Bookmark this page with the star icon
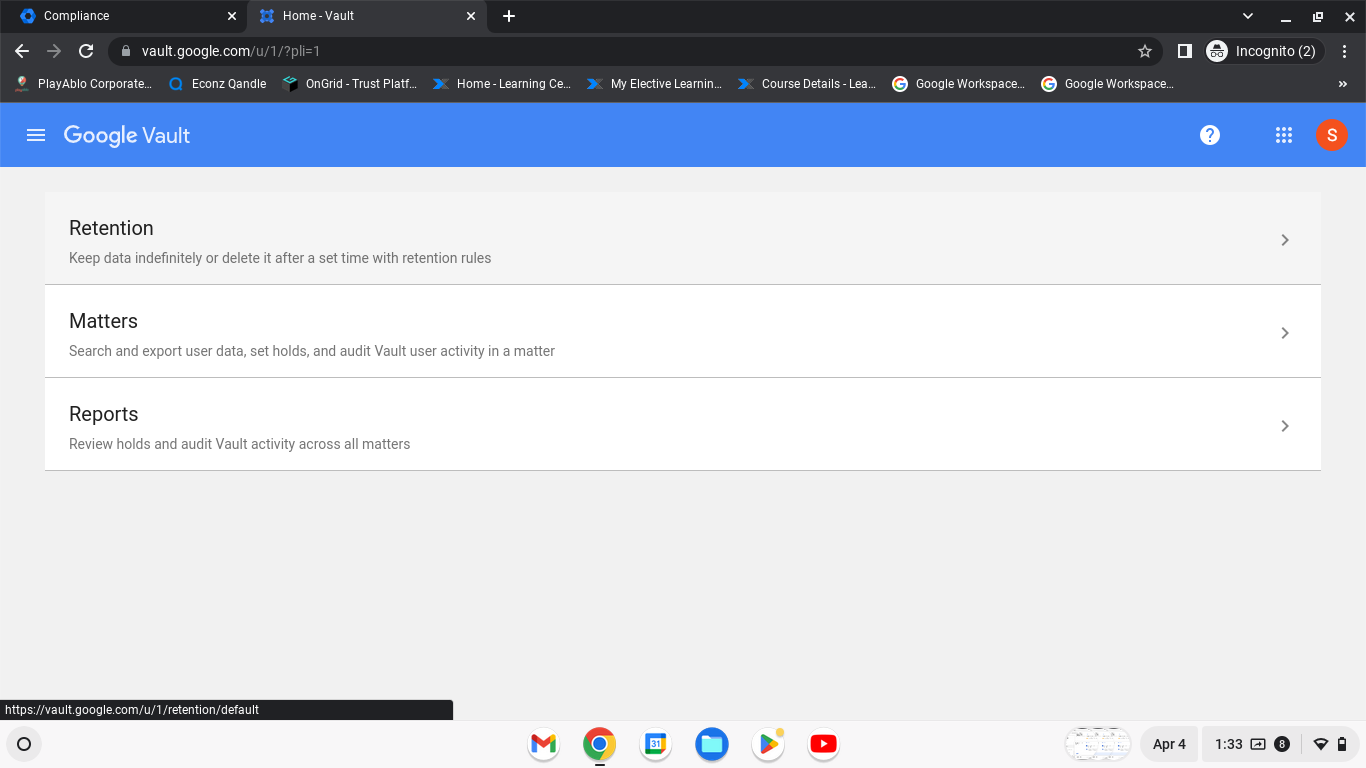1366x768 pixels. click(1145, 51)
